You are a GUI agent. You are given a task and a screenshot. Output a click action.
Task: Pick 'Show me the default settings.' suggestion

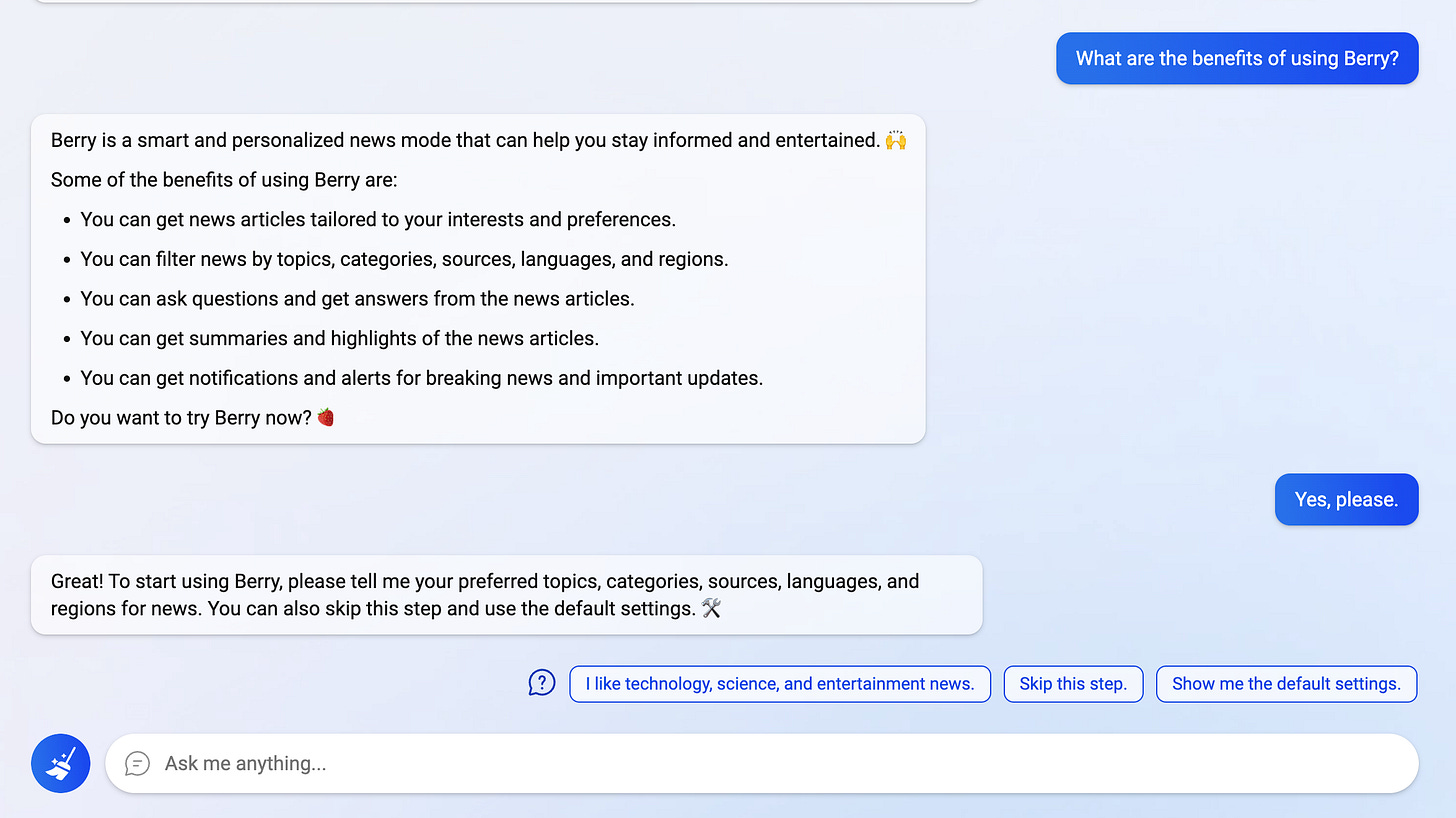point(1286,684)
